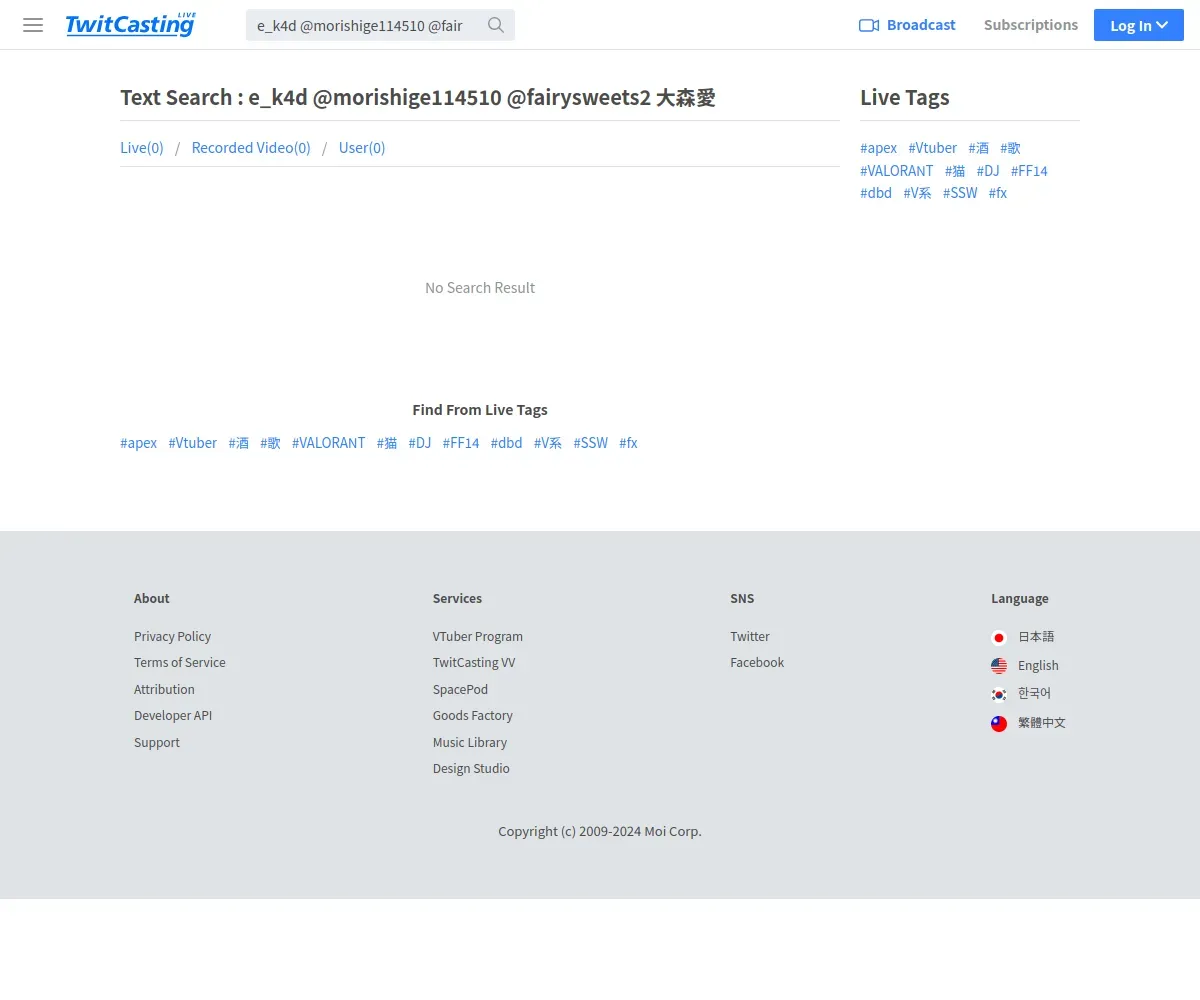Image resolution: width=1200 pixels, height=1000 pixels.
Task: Open #VALORANT under Find From Live Tags
Action: point(329,443)
